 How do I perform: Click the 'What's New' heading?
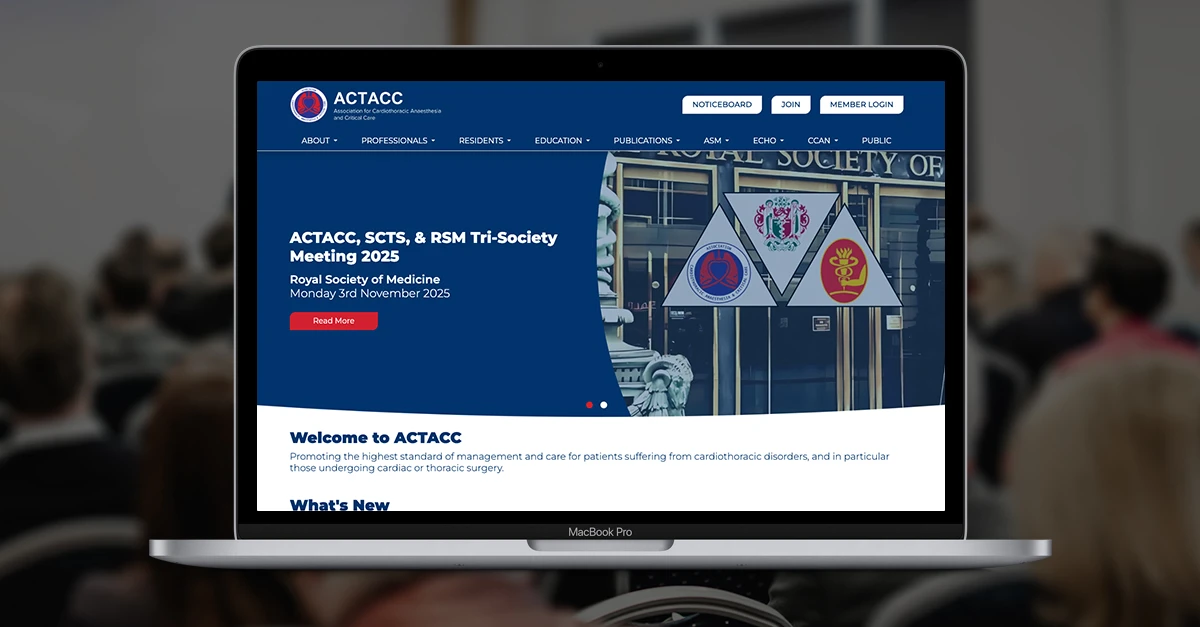point(340,505)
